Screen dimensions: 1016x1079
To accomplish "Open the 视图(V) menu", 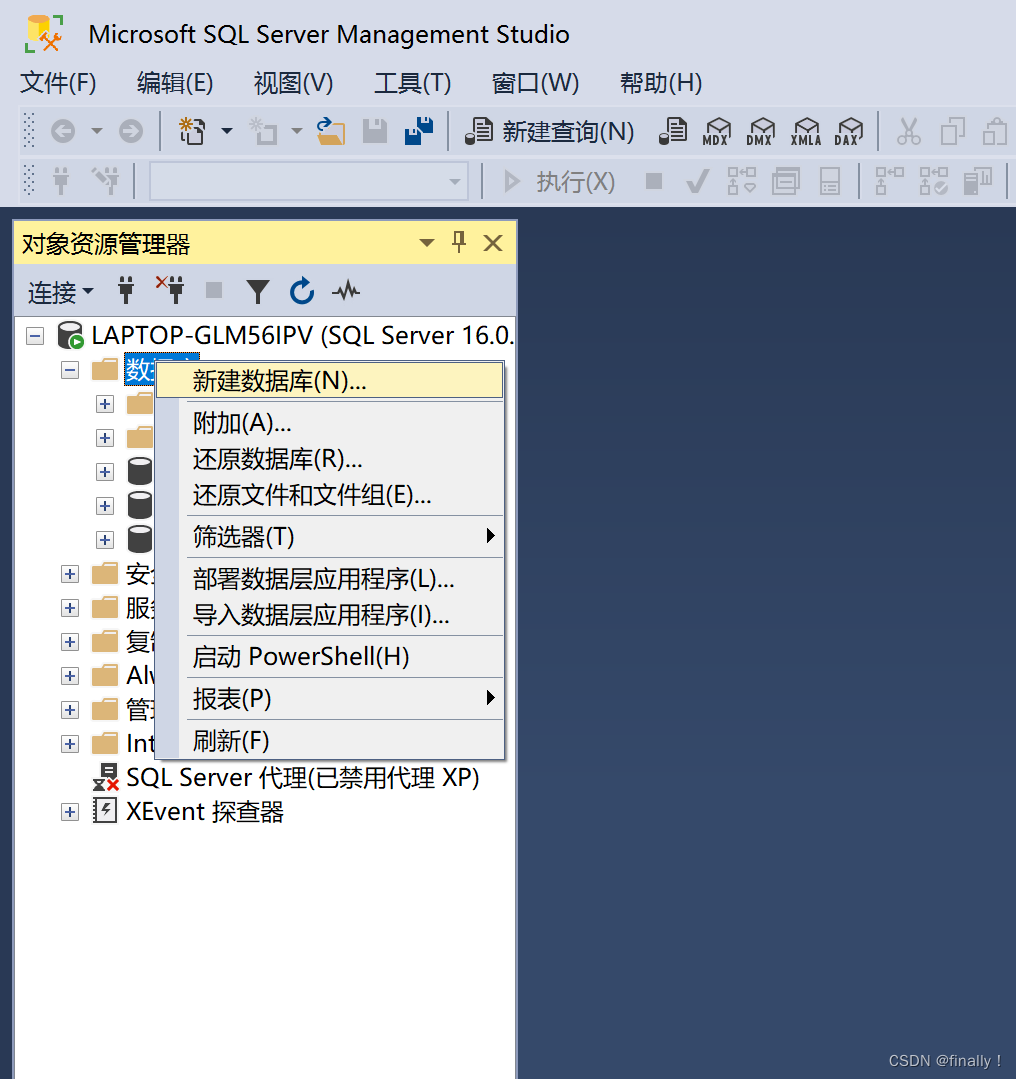I will tap(293, 83).
